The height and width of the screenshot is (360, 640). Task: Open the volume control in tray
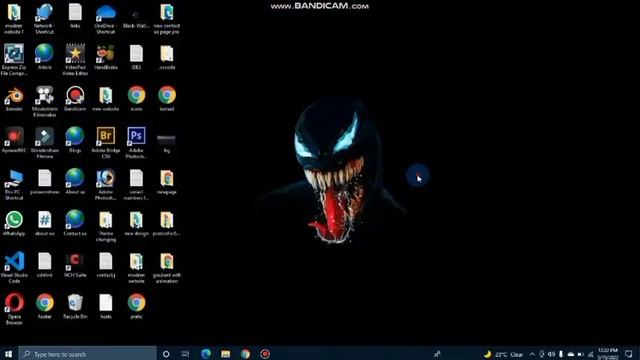click(551, 354)
